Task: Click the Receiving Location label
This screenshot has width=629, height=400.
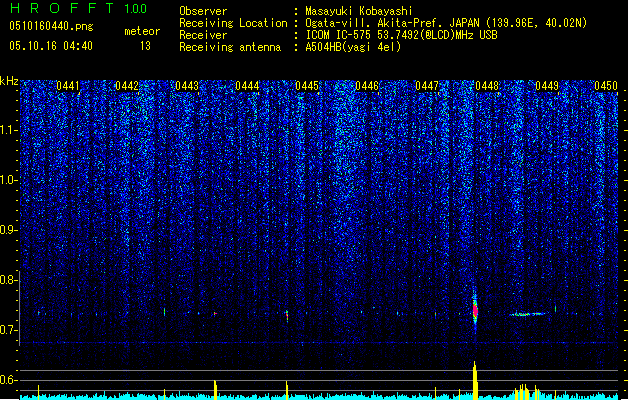Action: click(233, 23)
